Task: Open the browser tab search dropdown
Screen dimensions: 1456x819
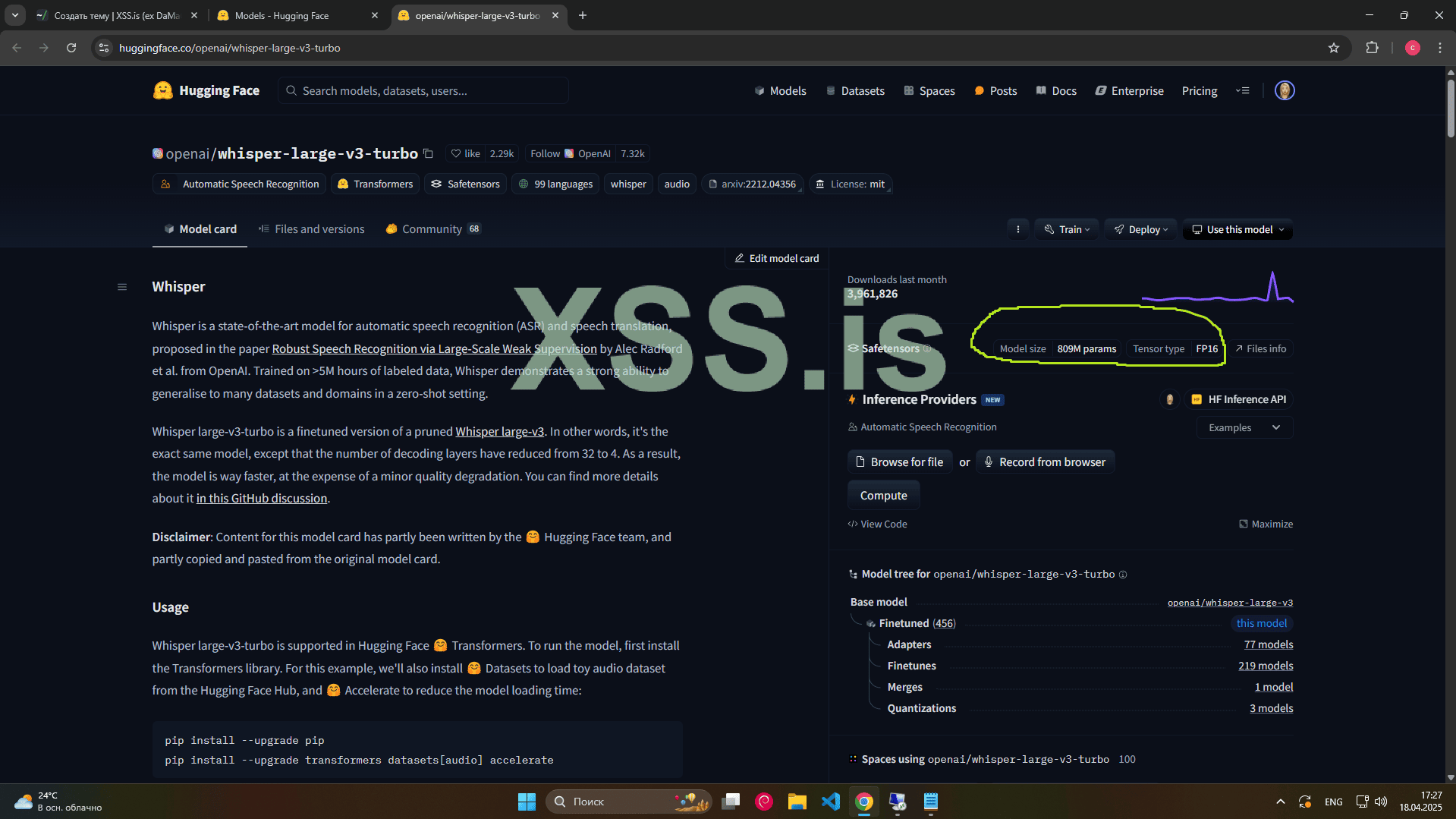Action: [15, 15]
